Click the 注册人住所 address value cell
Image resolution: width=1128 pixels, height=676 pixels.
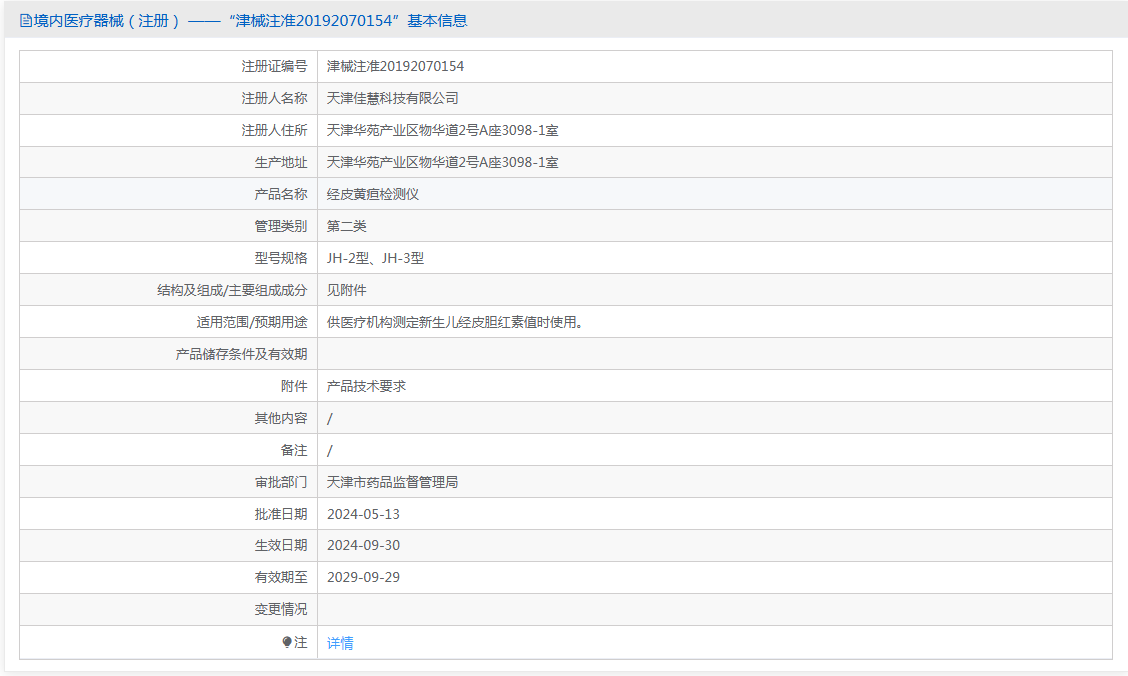(714, 130)
